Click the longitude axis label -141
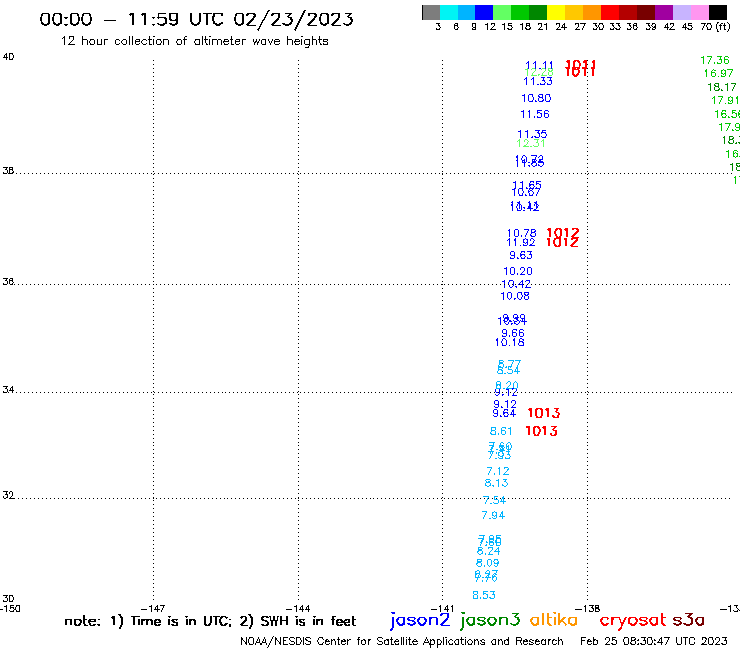This screenshot has height=650, width=740. click(x=442, y=608)
